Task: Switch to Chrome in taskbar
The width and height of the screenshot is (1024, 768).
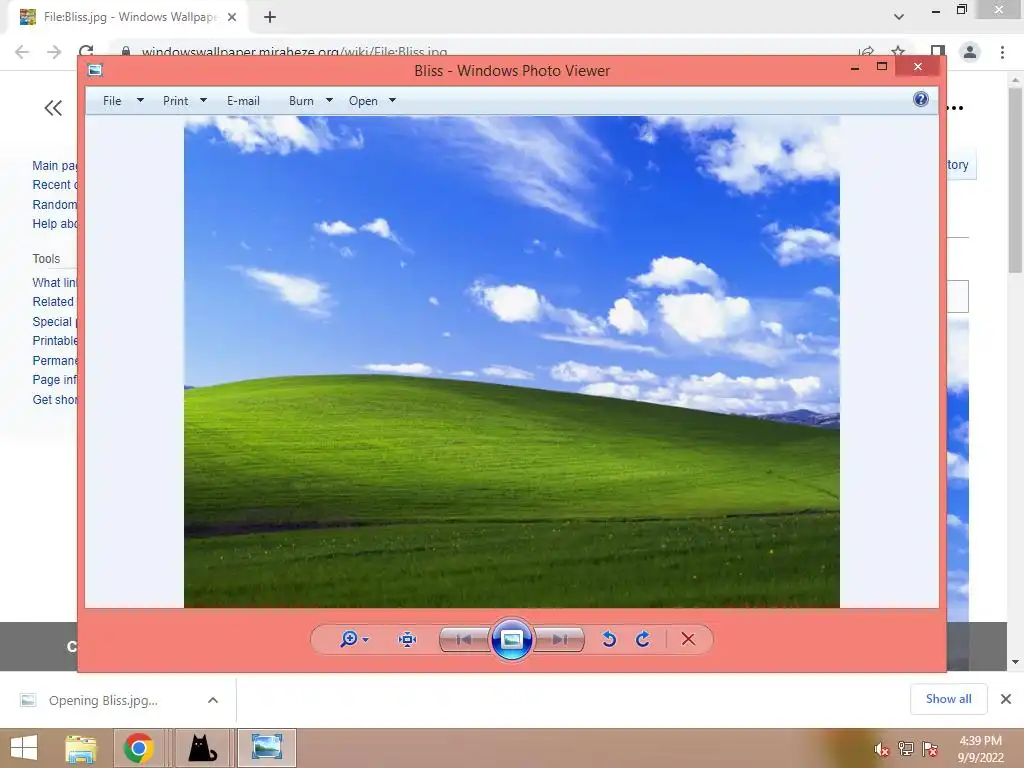Action: 138,748
